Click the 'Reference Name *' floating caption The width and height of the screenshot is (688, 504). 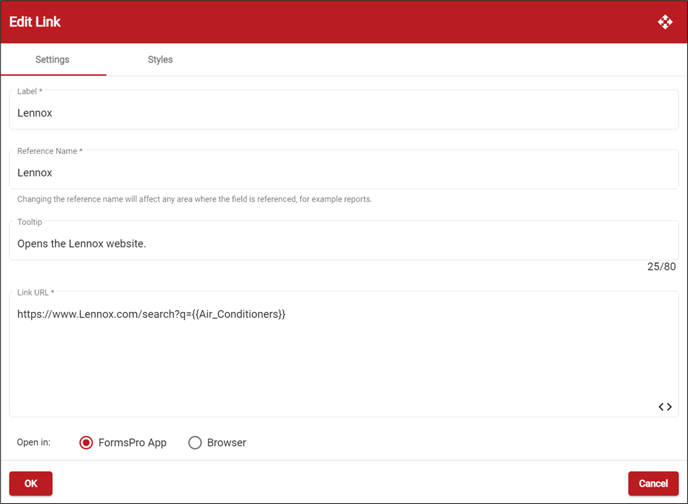(x=50, y=151)
